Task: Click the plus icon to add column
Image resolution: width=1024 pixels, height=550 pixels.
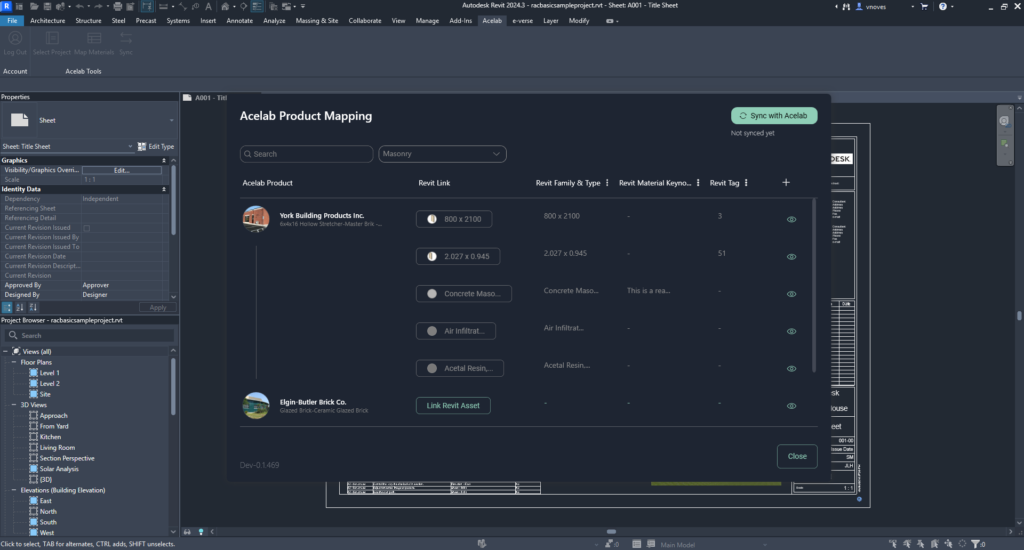Action: click(x=786, y=183)
